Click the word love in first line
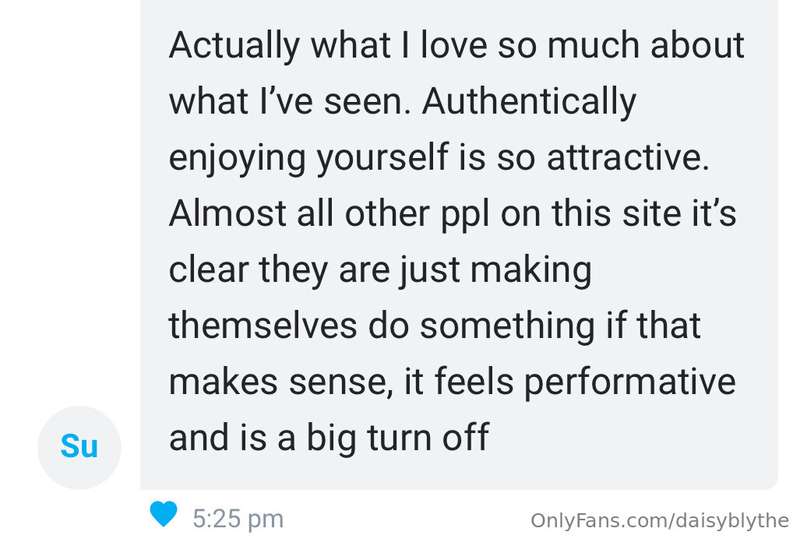The width and height of the screenshot is (800, 542). click(454, 45)
